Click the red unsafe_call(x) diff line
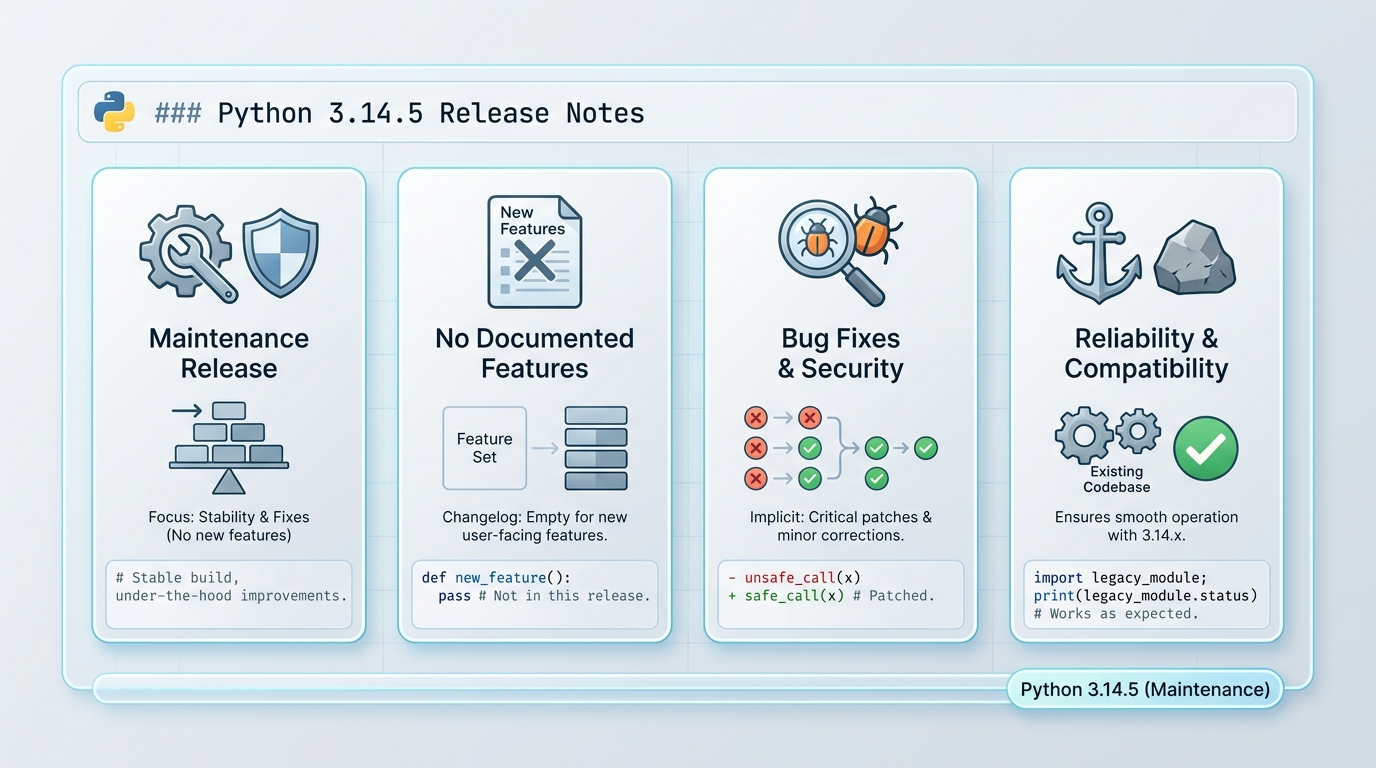 (x=794, y=578)
